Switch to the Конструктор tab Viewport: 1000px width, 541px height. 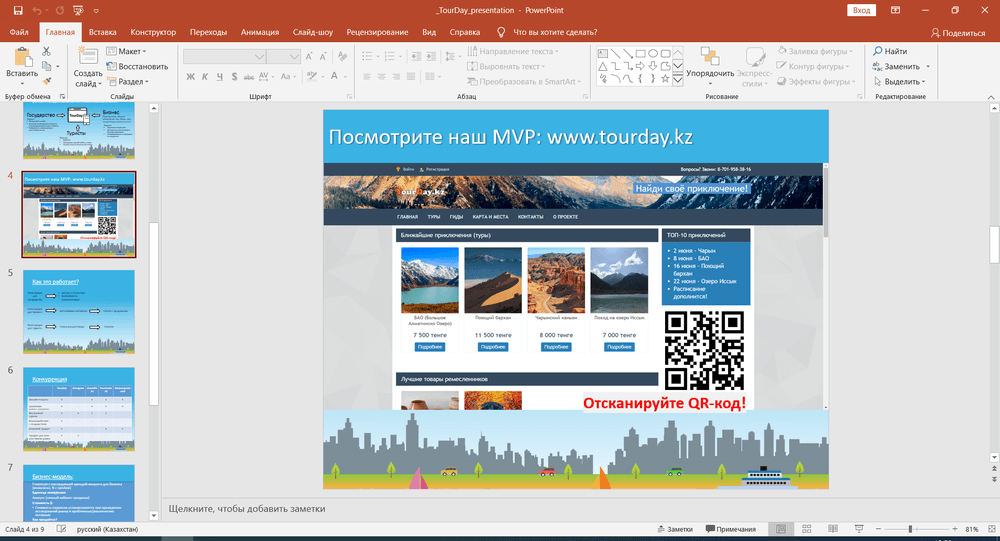tap(153, 32)
